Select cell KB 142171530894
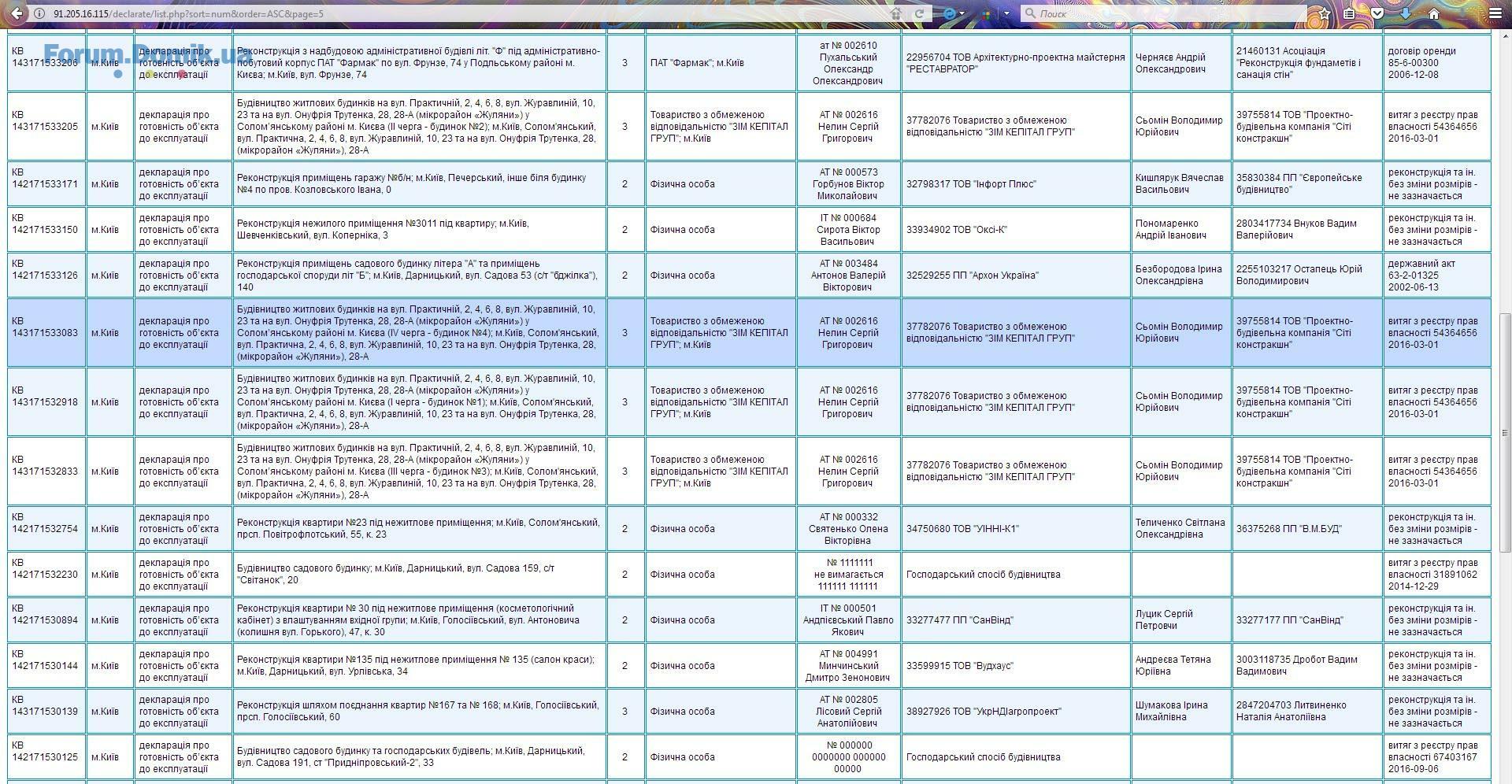1512x784 pixels. pos(46,620)
